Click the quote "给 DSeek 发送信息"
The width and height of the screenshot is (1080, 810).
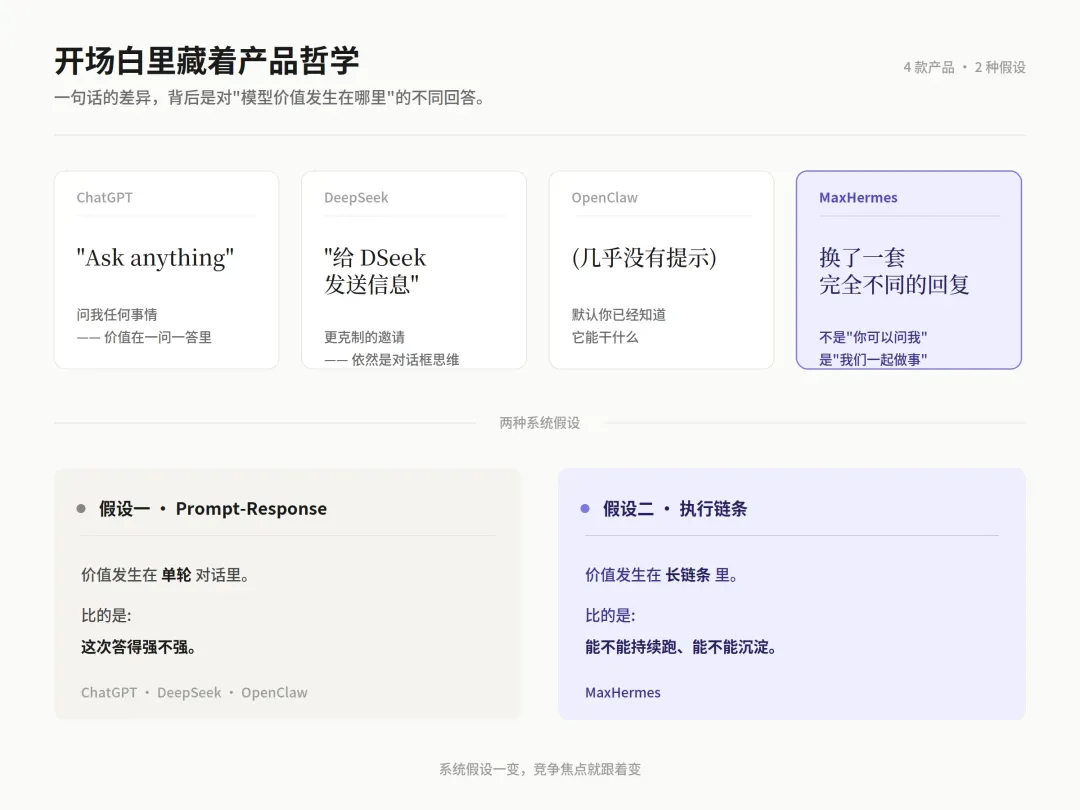[375, 271]
